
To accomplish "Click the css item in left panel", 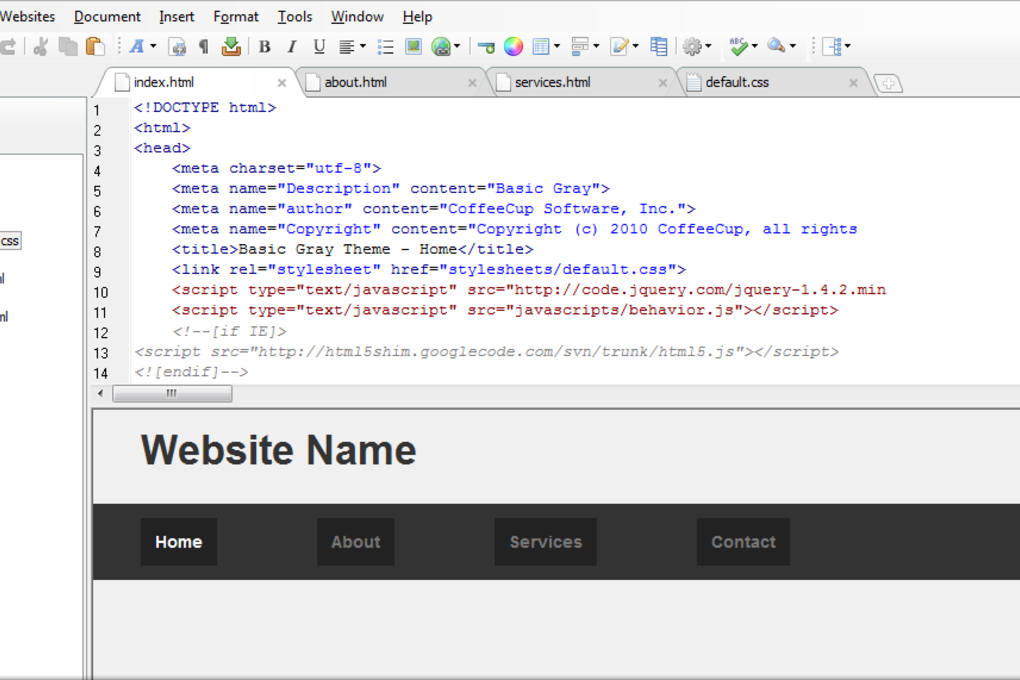I will pyautogui.click(x=9, y=241).
